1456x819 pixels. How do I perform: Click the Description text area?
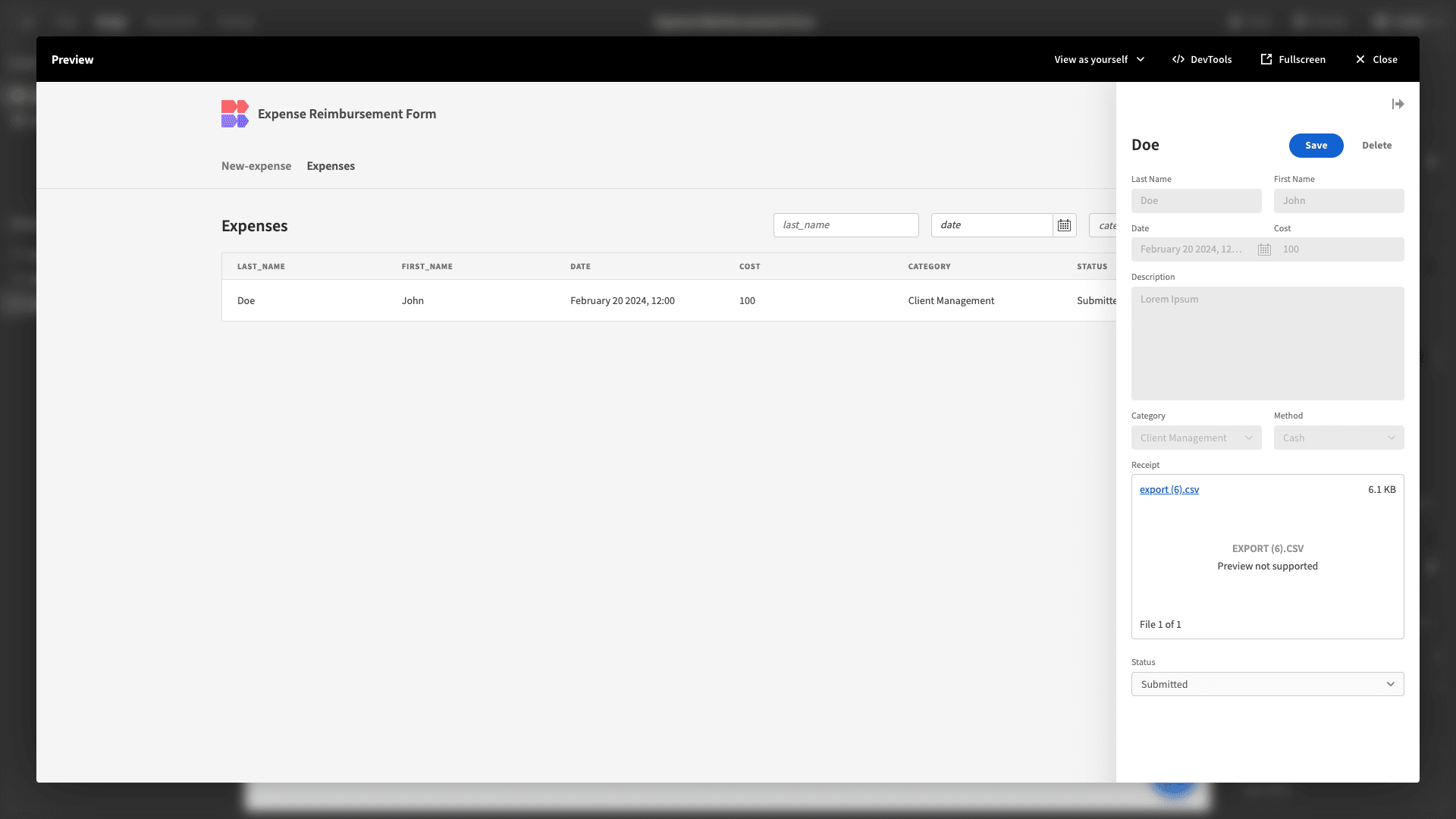click(1267, 344)
